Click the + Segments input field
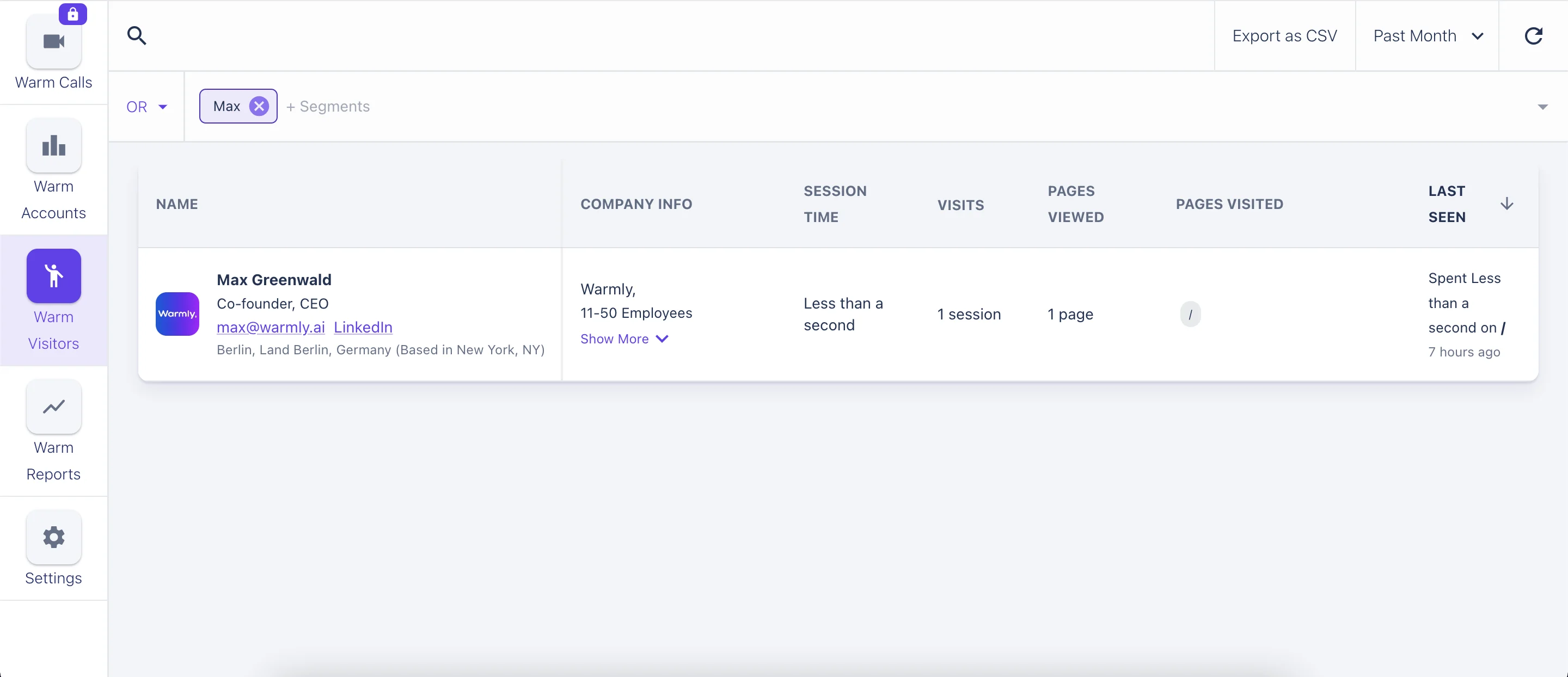The height and width of the screenshot is (677, 1568). coord(328,107)
